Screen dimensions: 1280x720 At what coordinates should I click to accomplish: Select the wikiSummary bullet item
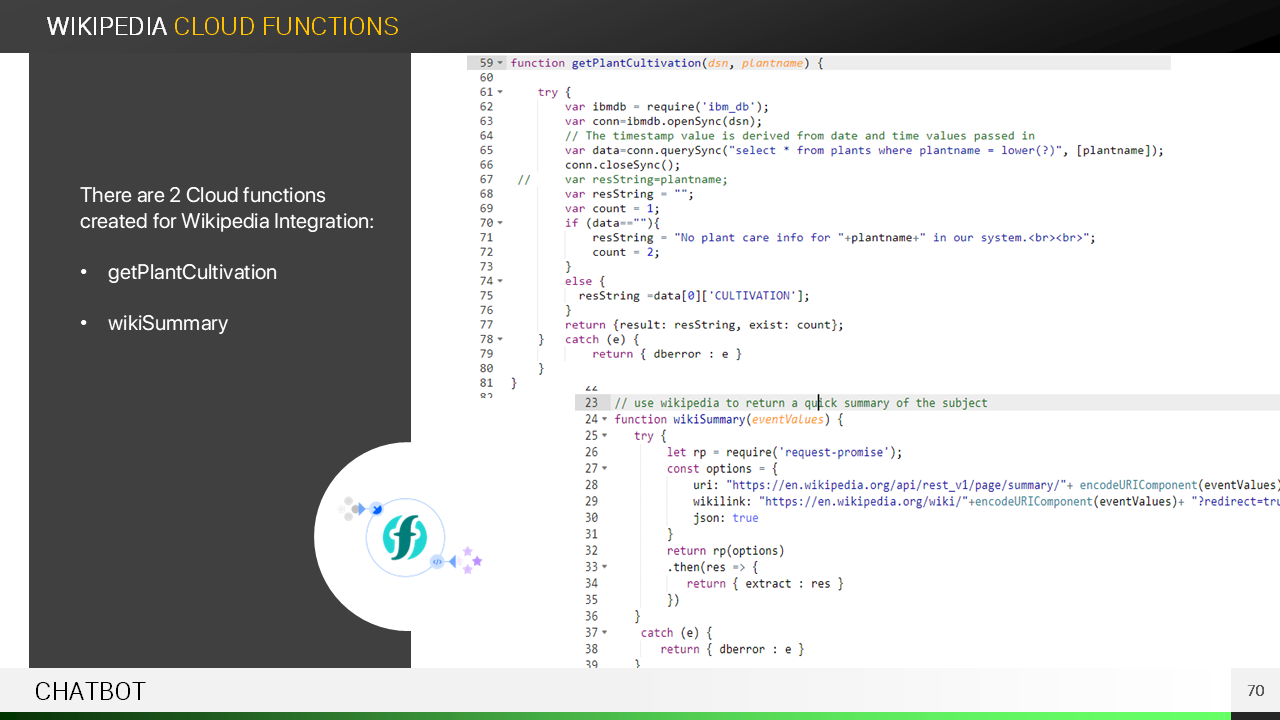(x=168, y=323)
